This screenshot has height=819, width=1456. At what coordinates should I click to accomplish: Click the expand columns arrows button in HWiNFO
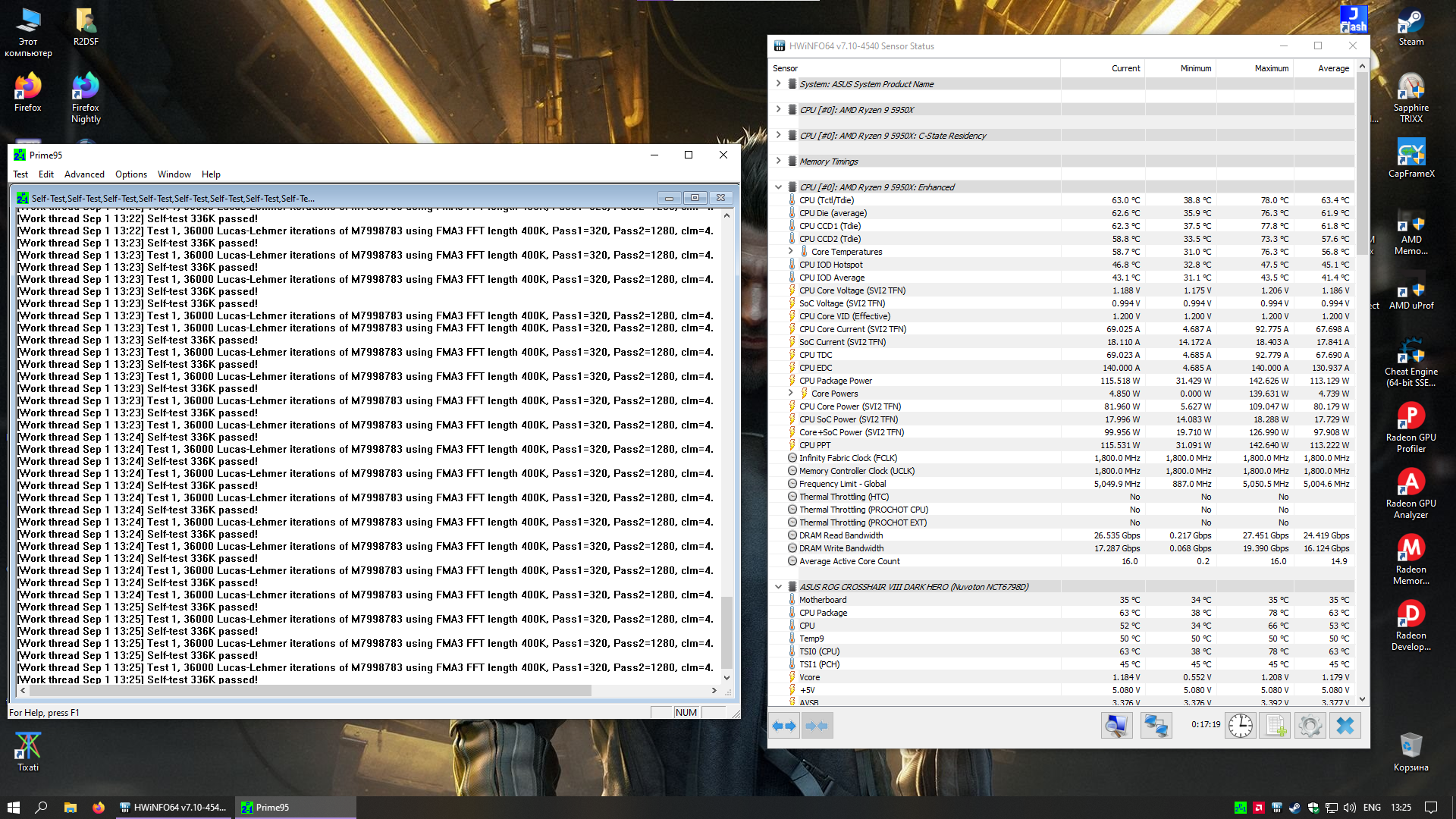pos(784,726)
